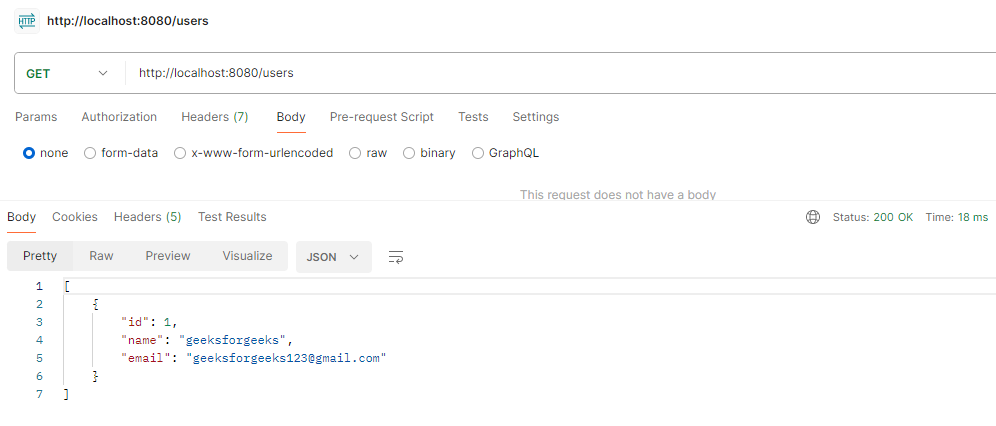Open the GET method dropdown

pyautogui.click(x=67, y=73)
